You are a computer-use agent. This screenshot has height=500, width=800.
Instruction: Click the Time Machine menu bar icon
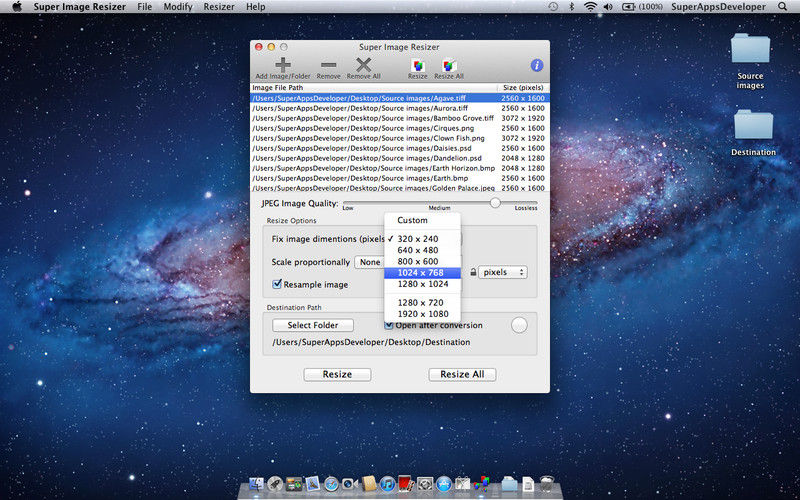pos(553,7)
